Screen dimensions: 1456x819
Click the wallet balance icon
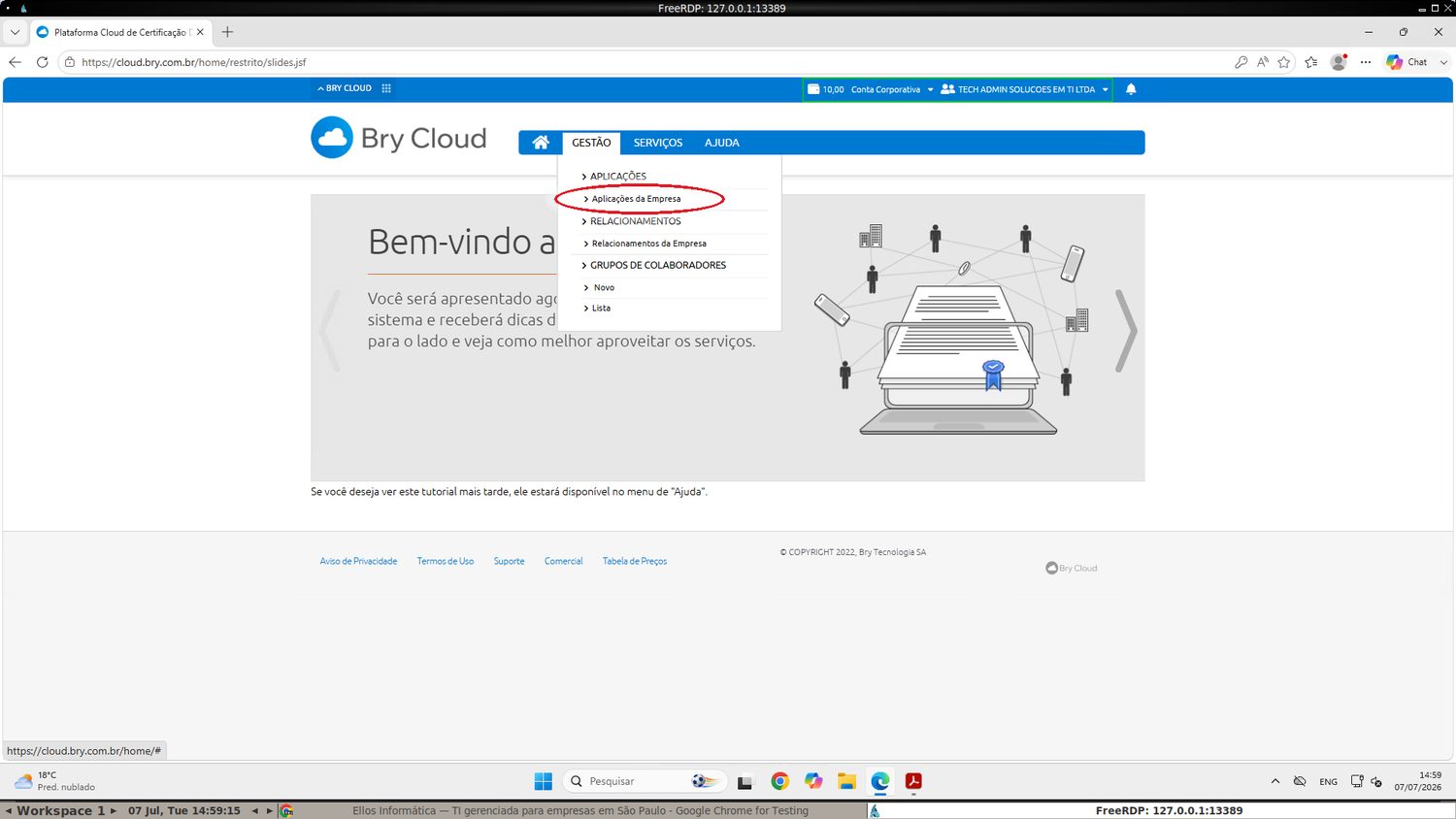pyautogui.click(x=813, y=89)
